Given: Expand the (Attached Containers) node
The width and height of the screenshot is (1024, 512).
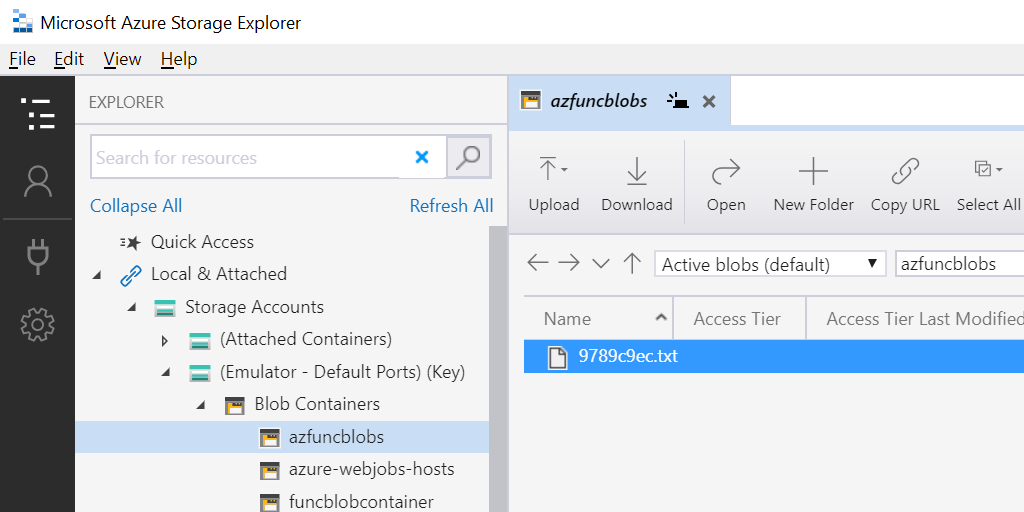Looking at the screenshot, I should click(166, 340).
